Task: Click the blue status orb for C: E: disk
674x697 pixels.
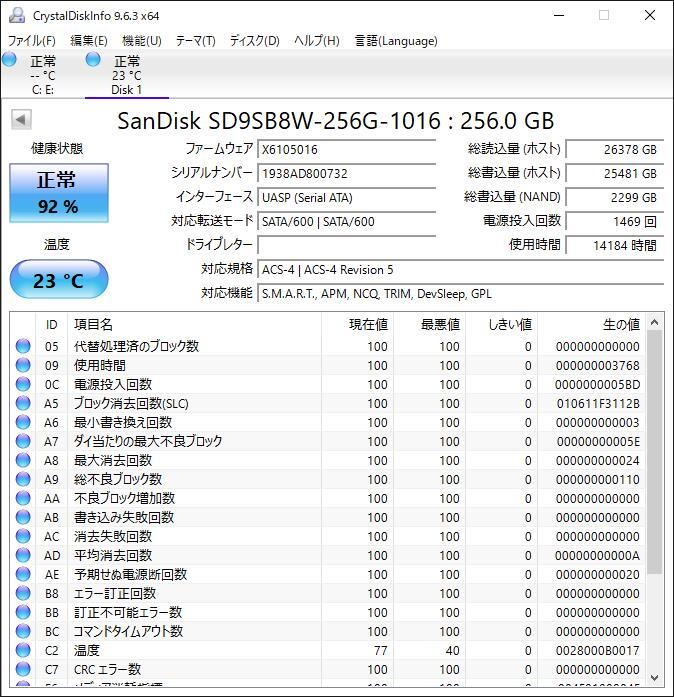Action: pos(10,59)
